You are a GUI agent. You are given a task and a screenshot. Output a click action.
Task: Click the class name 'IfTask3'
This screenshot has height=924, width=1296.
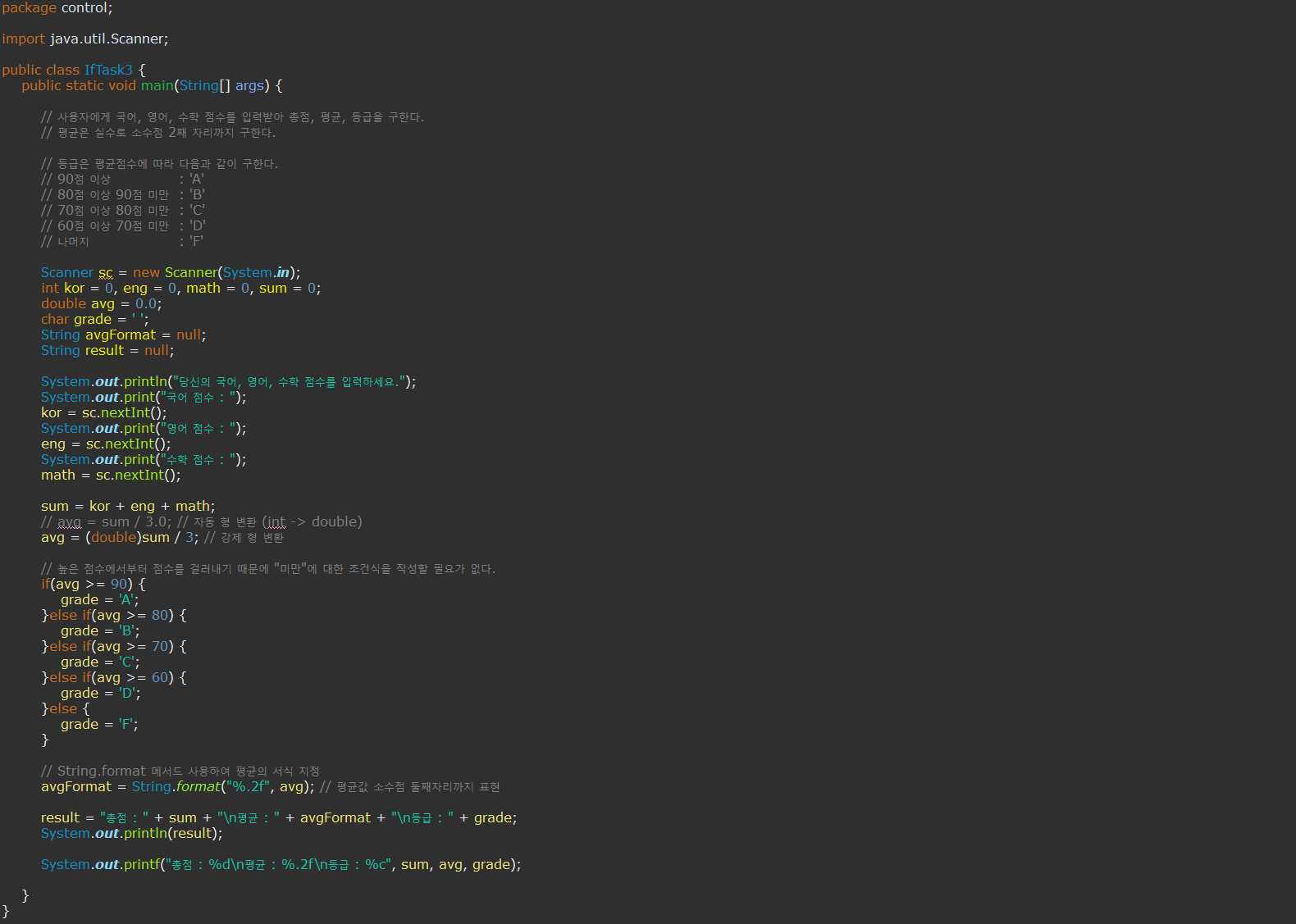[x=108, y=71]
